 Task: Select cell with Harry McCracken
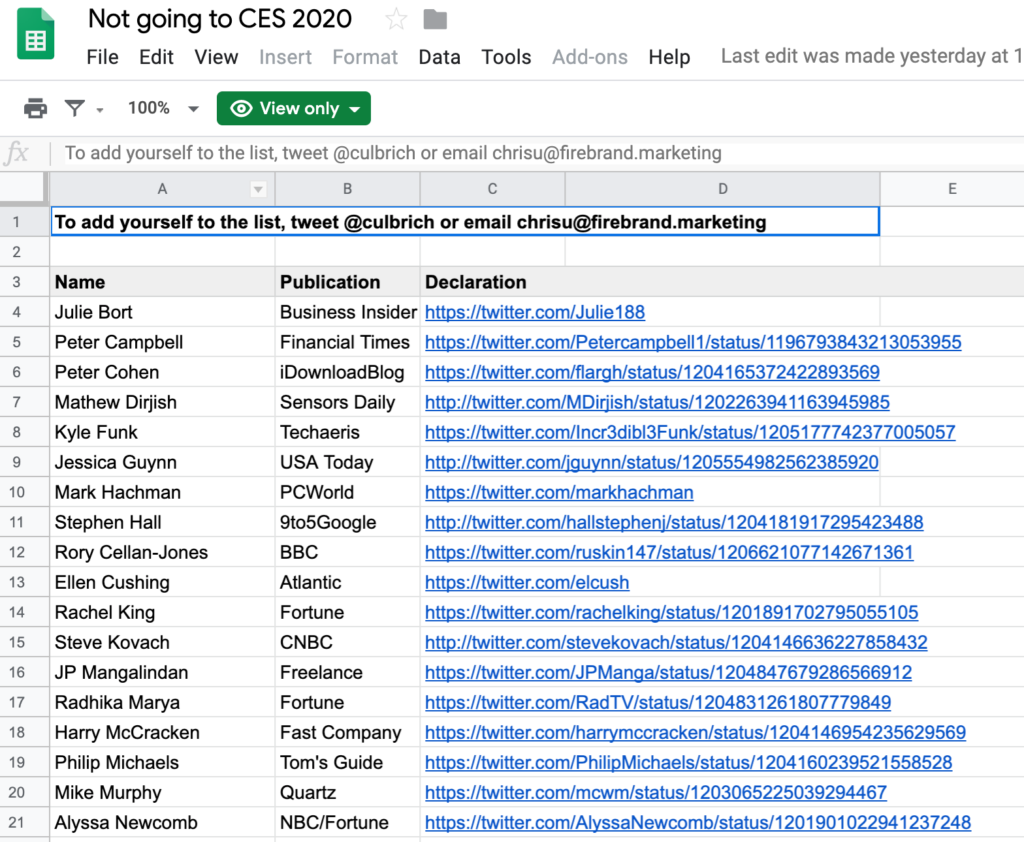(x=163, y=733)
